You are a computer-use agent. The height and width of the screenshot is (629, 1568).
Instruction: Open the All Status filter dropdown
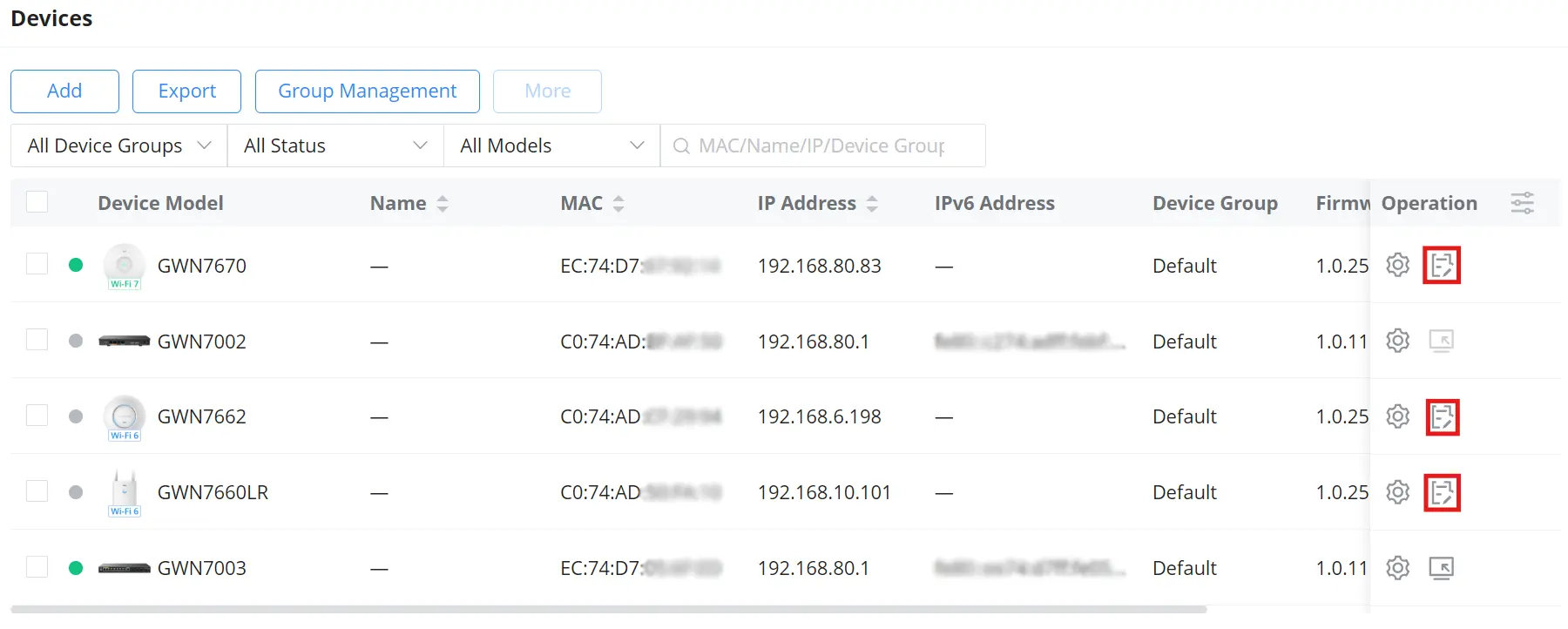[x=335, y=145]
